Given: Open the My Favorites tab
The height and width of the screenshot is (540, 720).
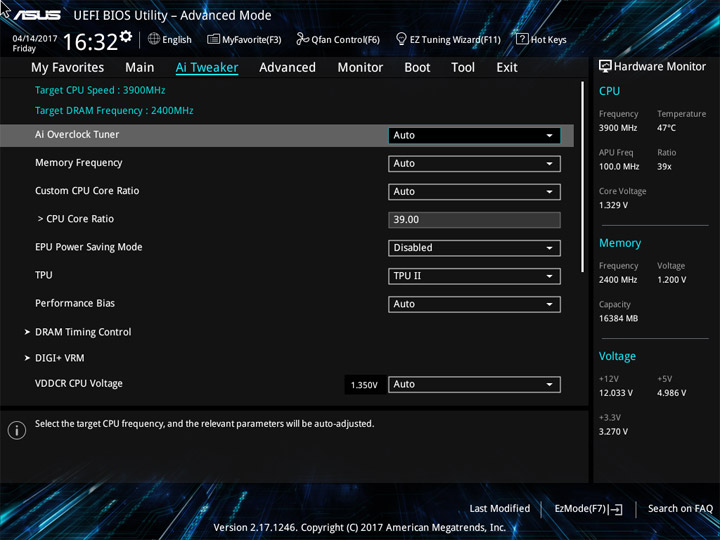Looking at the screenshot, I should point(68,68).
